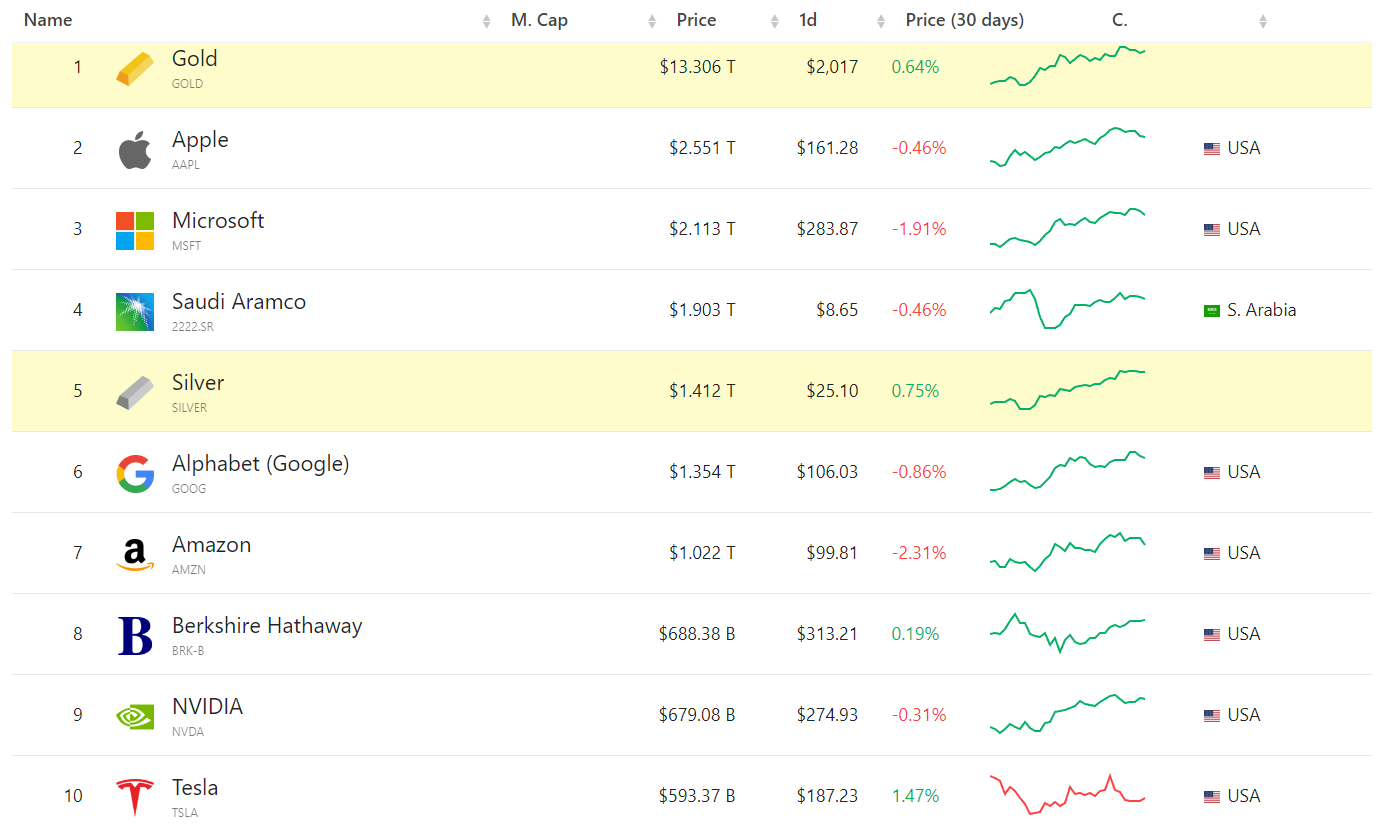The width and height of the screenshot is (1382, 825).
Task: Click the 0.75% daily change value
Action: point(916,391)
